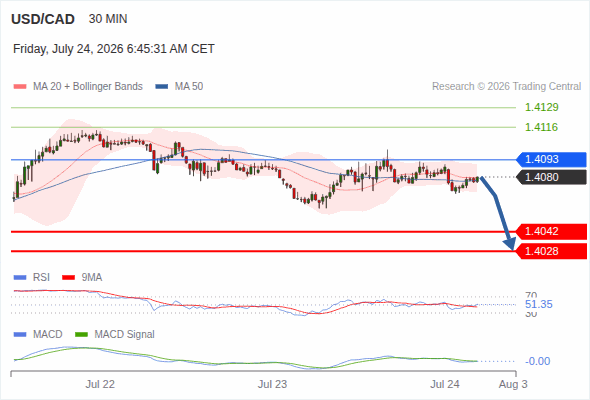This screenshot has height=400, width=590.
Task: Click the USD/CAD chart title
Action: 43,19
